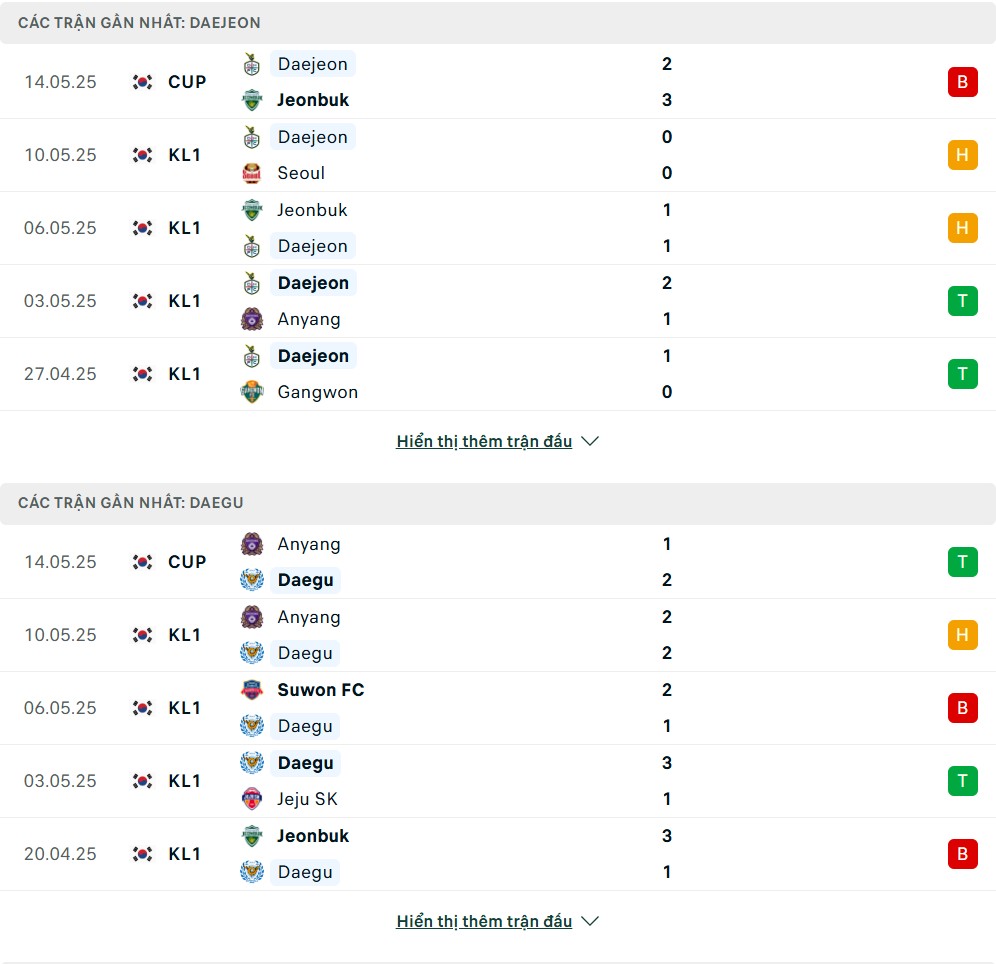The height and width of the screenshot is (964, 996).
Task: Click Korean flag icon beside 14.05.25 Daejeon CUP
Action: click(x=142, y=82)
